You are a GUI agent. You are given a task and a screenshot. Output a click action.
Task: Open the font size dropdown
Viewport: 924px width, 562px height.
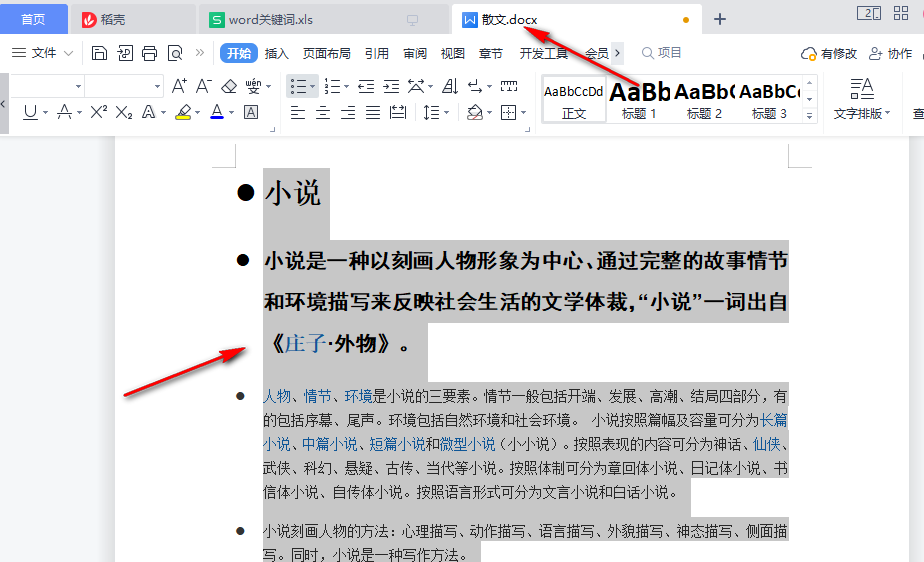pyautogui.click(x=157, y=87)
